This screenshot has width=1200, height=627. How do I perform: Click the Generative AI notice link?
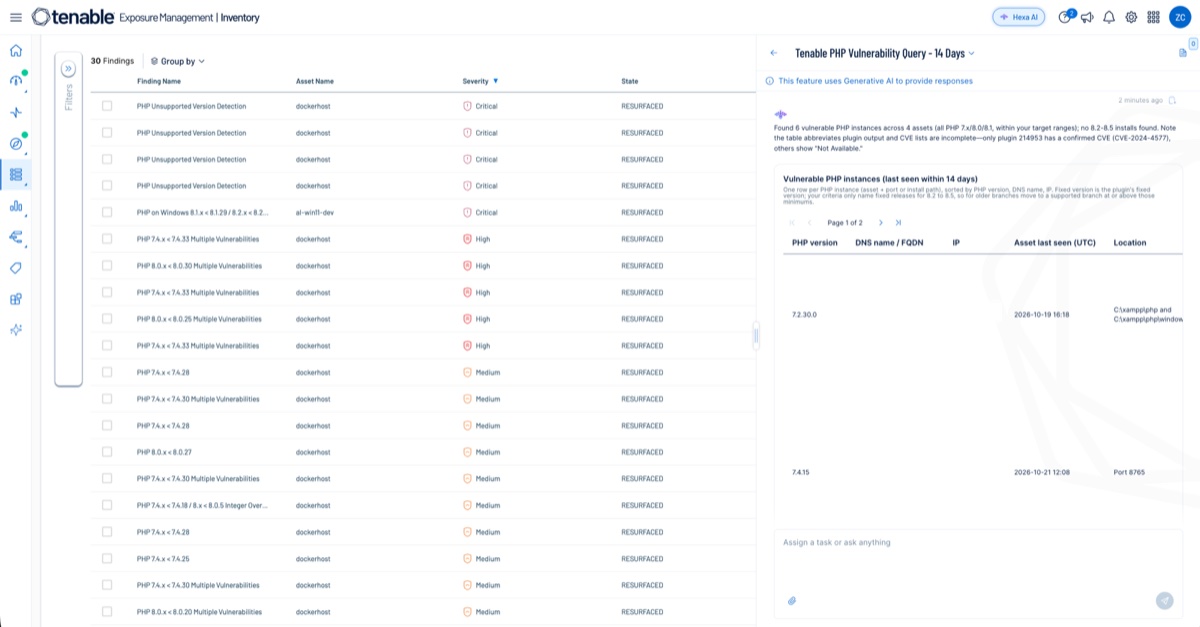click(x=875, y=81)
